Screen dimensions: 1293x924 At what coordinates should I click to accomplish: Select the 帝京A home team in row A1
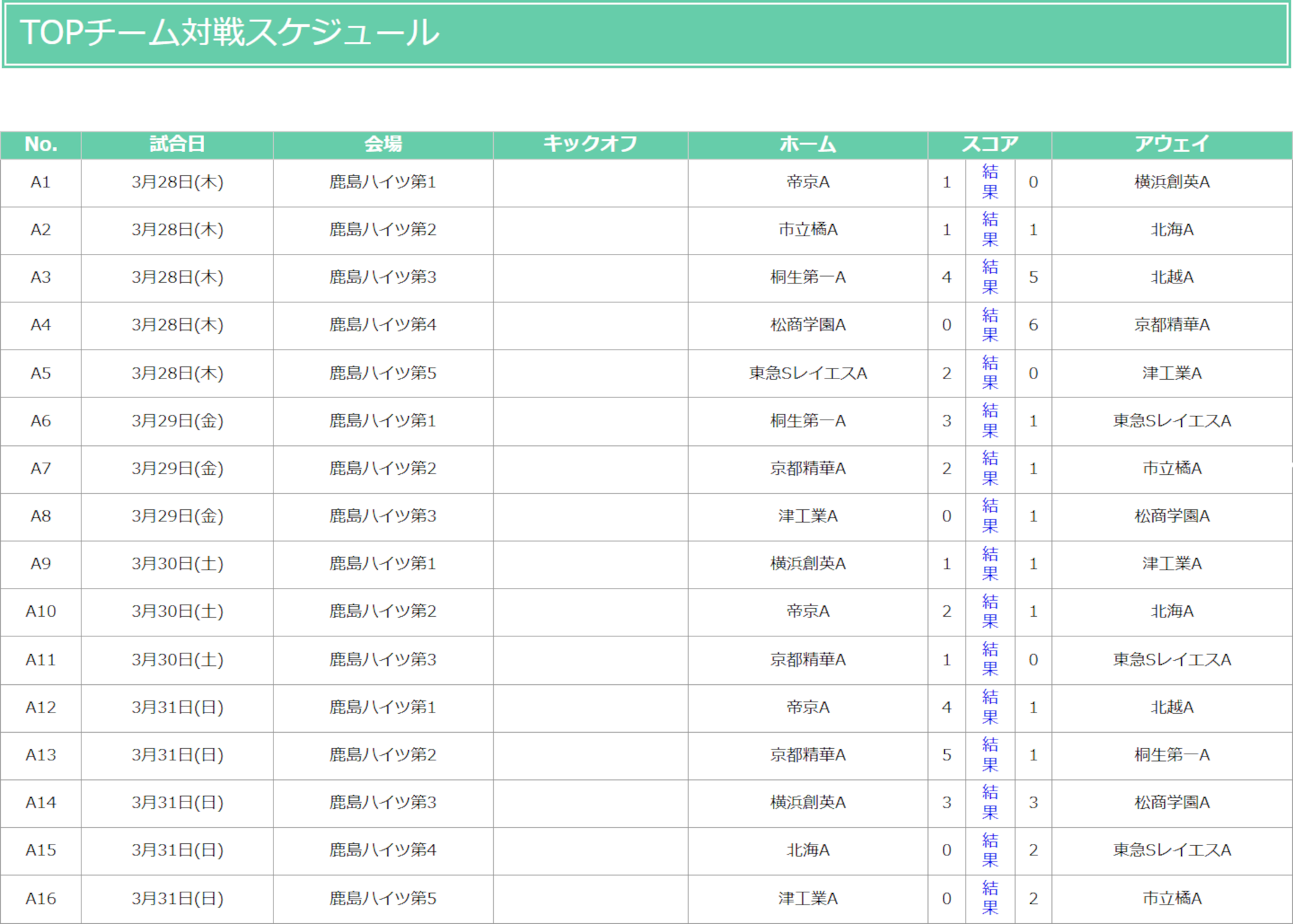[x=807, y=183]
